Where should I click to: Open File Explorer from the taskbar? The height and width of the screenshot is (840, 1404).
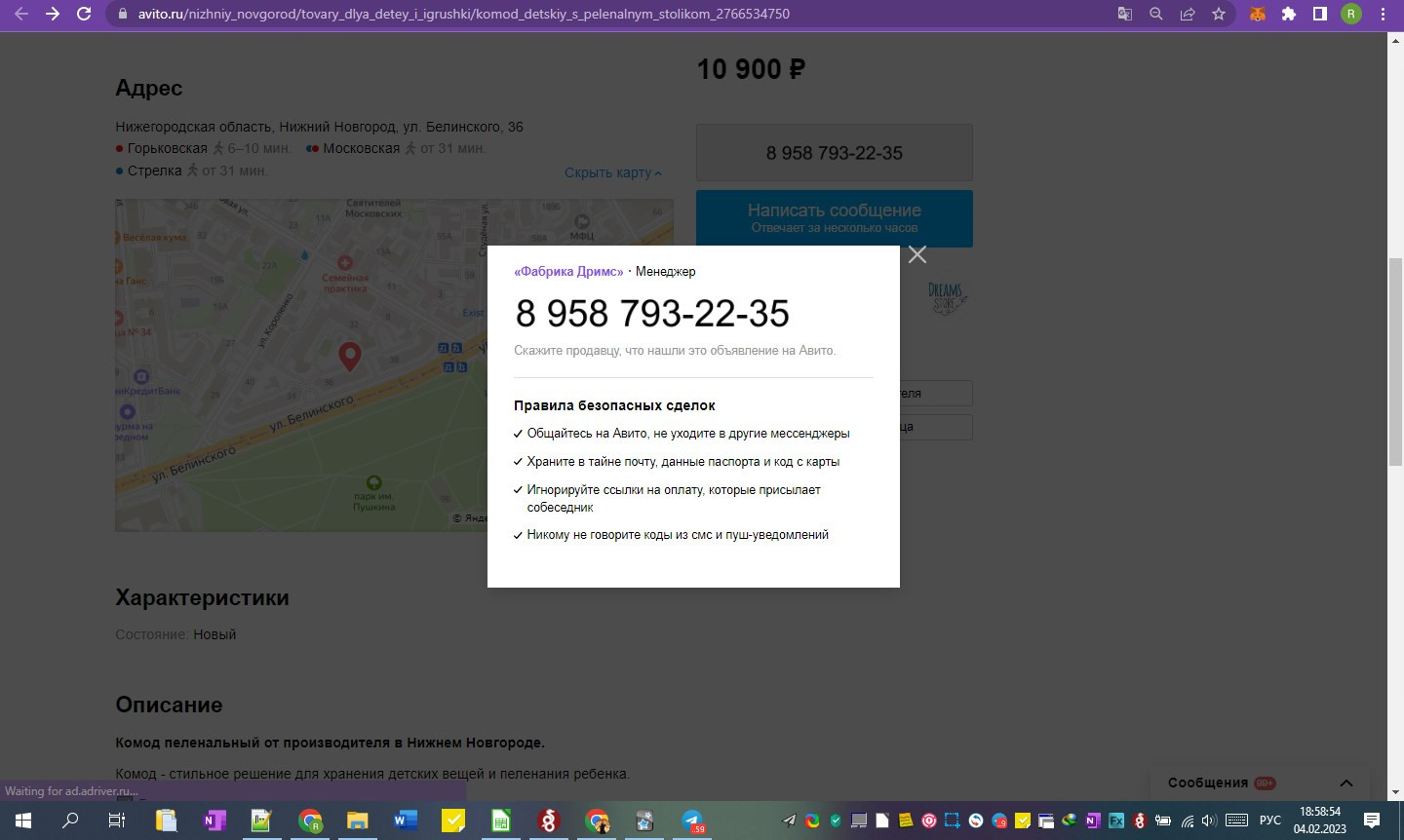357,821
